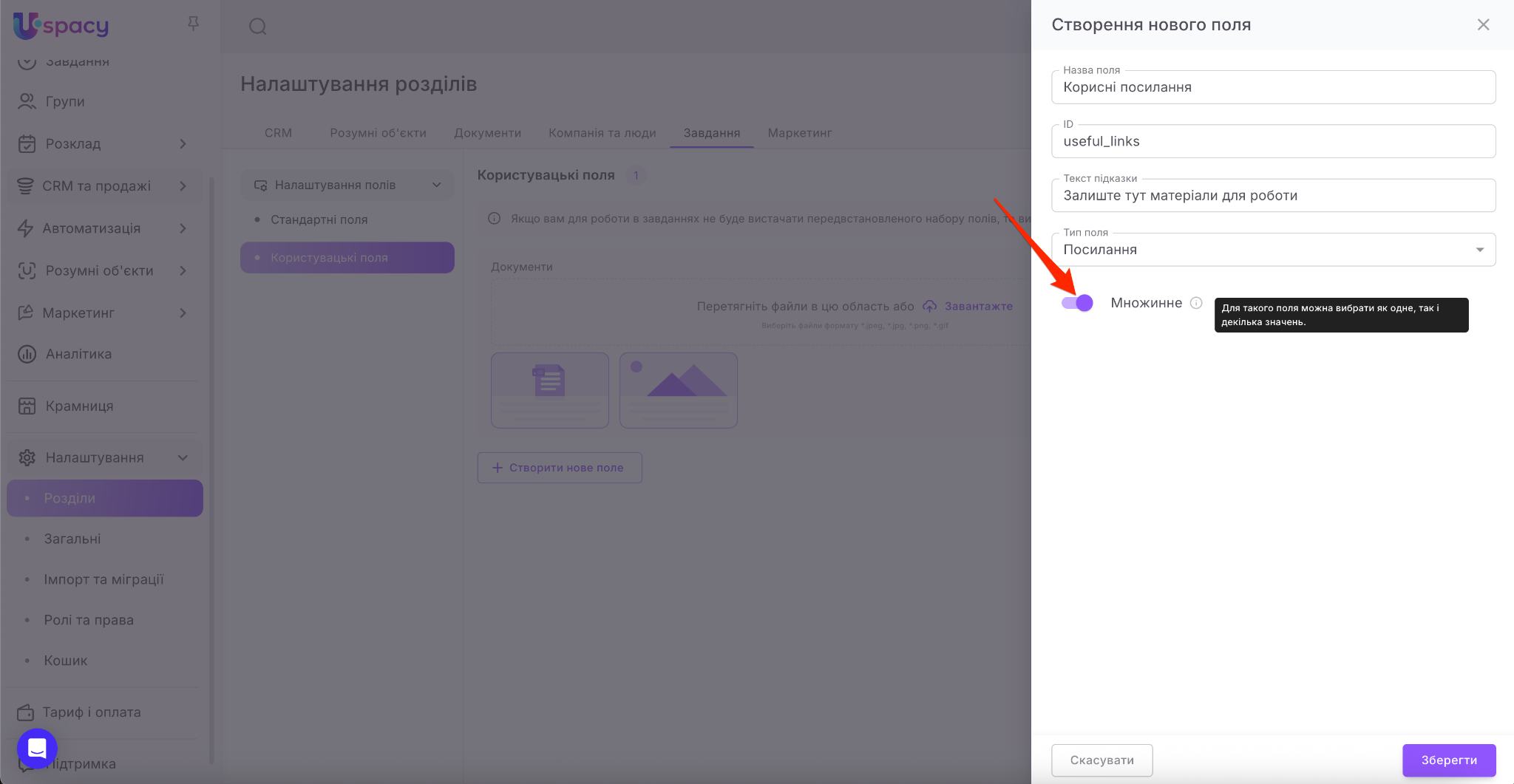Image resolution: width=1514 pixels, height=784 pixels.
Task: Select Стандартні поля in the list
Action: point(319,219)
